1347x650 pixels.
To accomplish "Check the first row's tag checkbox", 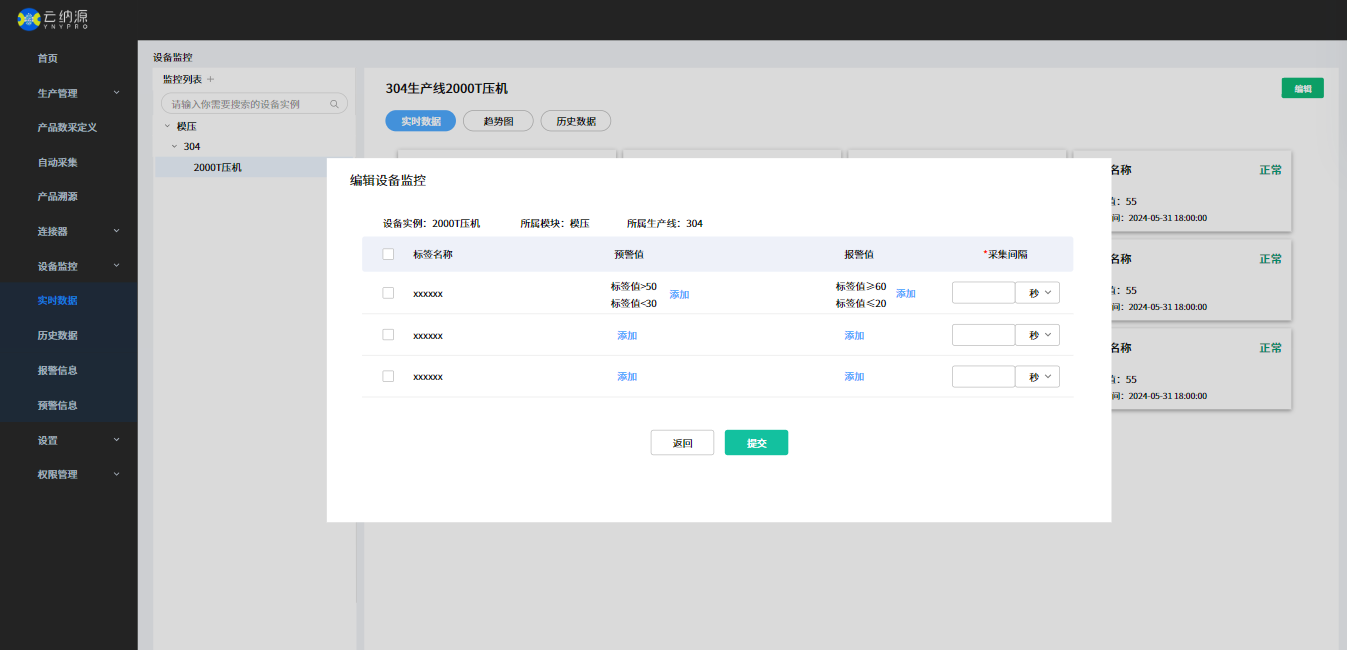I will (x=388, y=293).
